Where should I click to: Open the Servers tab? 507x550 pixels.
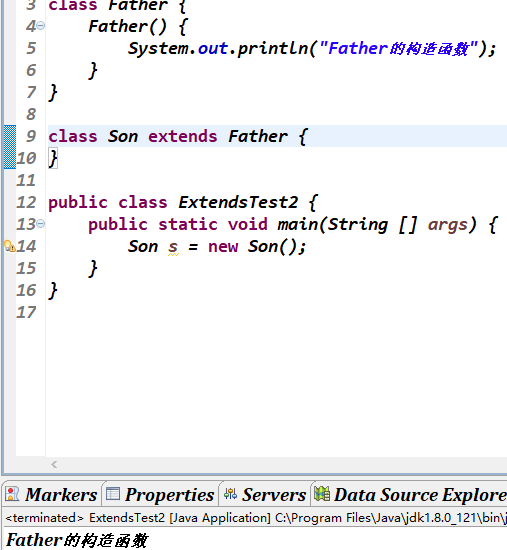(265, 495)
